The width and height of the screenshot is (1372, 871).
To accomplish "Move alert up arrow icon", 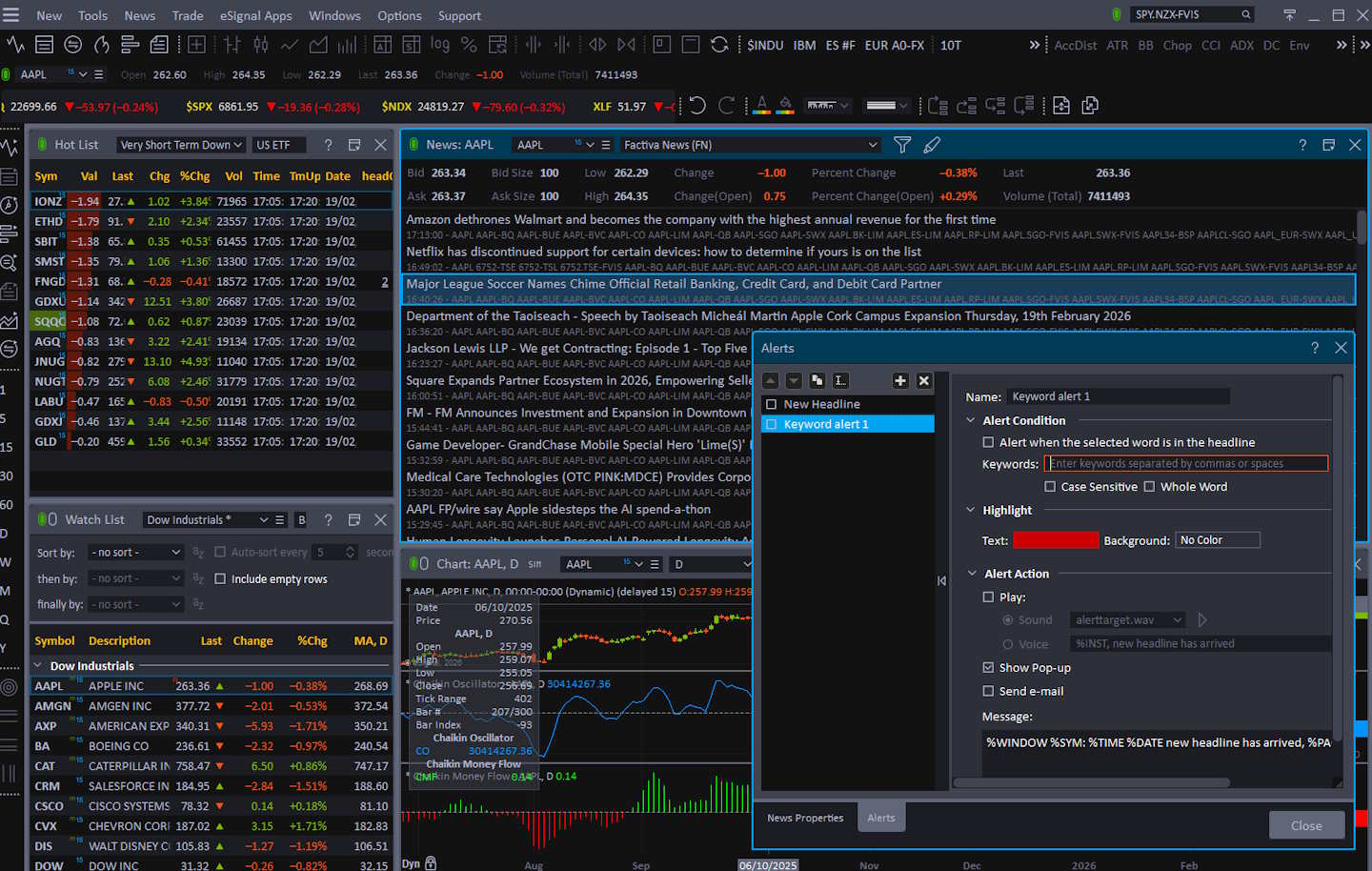I will [770, 380].
